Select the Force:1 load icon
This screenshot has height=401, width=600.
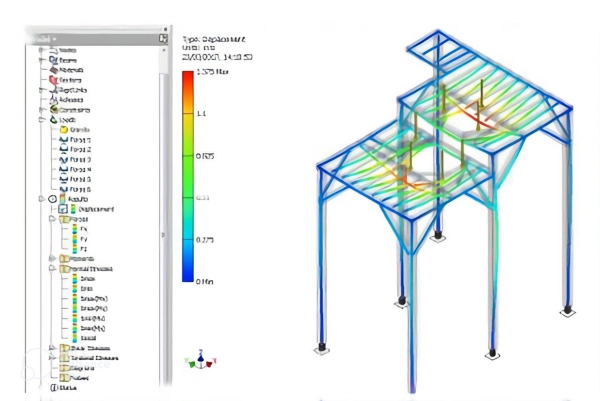tap(64, 140)
